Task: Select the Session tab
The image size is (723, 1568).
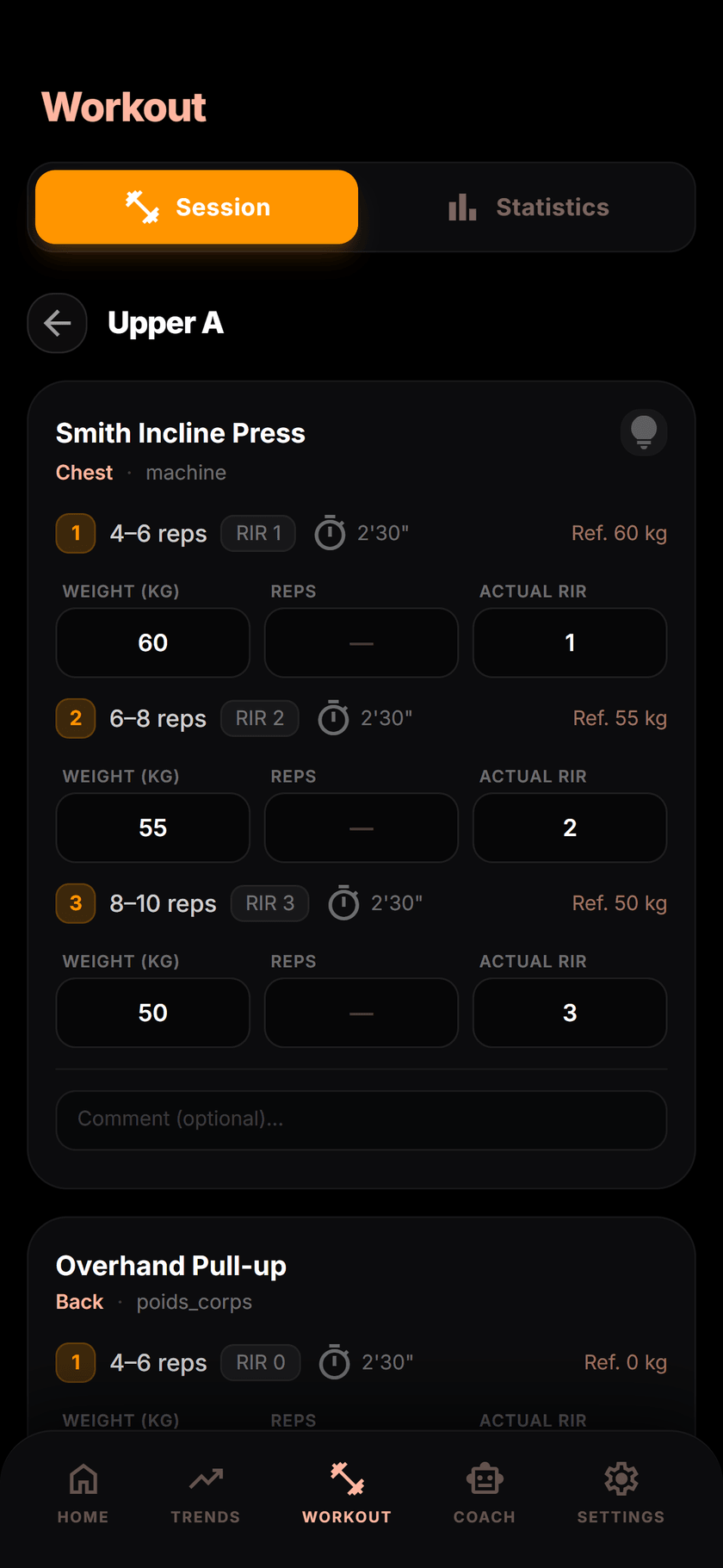Action: [197, 208]
